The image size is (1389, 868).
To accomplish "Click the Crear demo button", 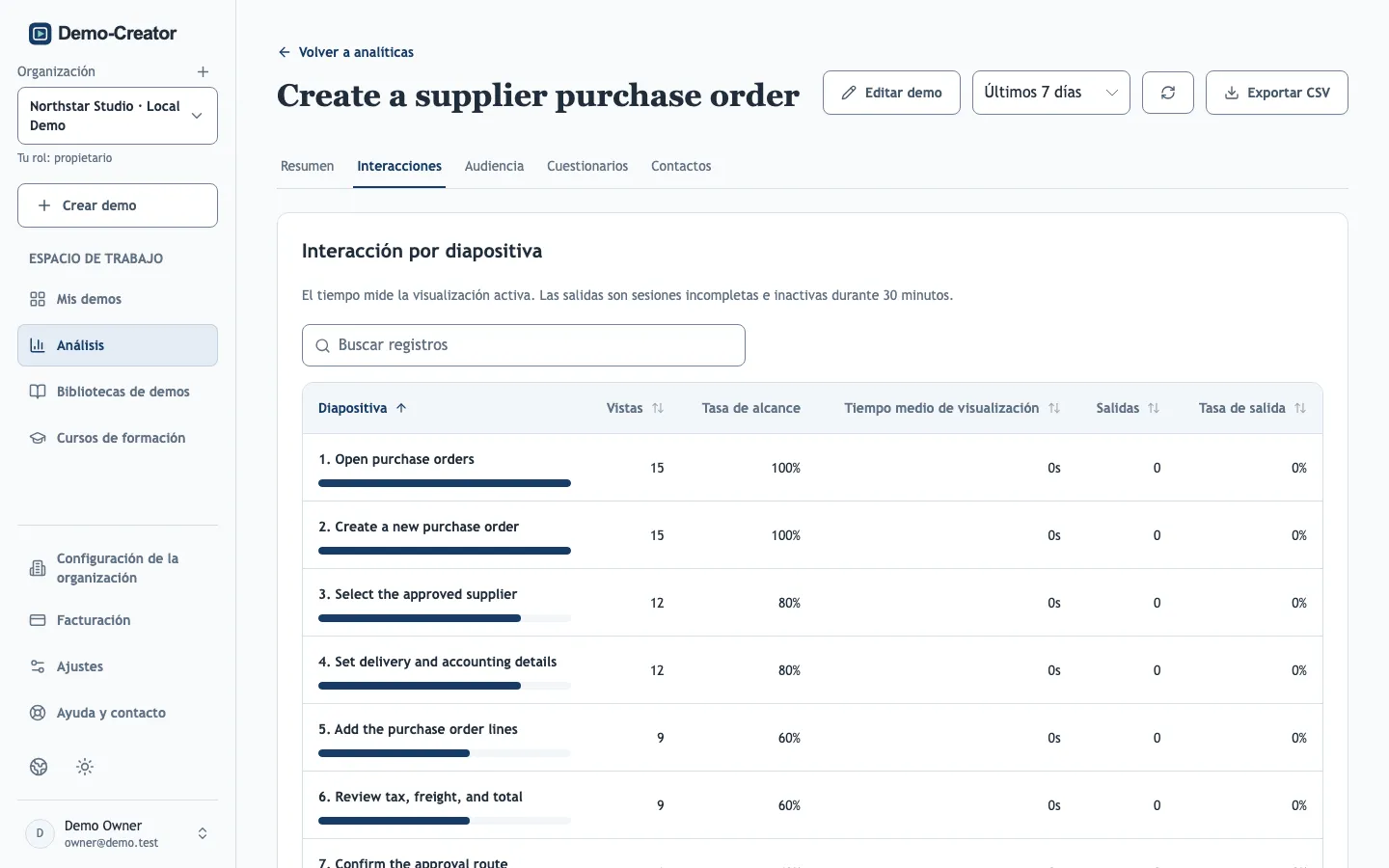I will pyautogui.click(x=118, y=205).
